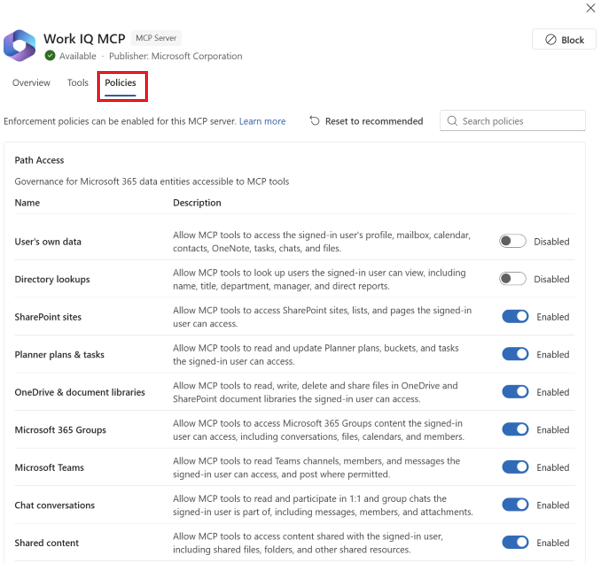Viewport: 601px width, 563px height.
Task: Select the SharePoint sites row name
Action: 48,317
